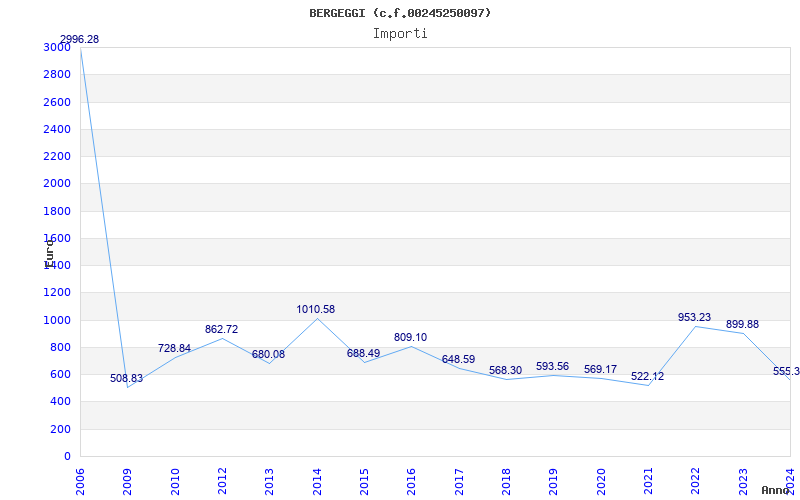Click the 2014 x-axis year label

(317, 481)
